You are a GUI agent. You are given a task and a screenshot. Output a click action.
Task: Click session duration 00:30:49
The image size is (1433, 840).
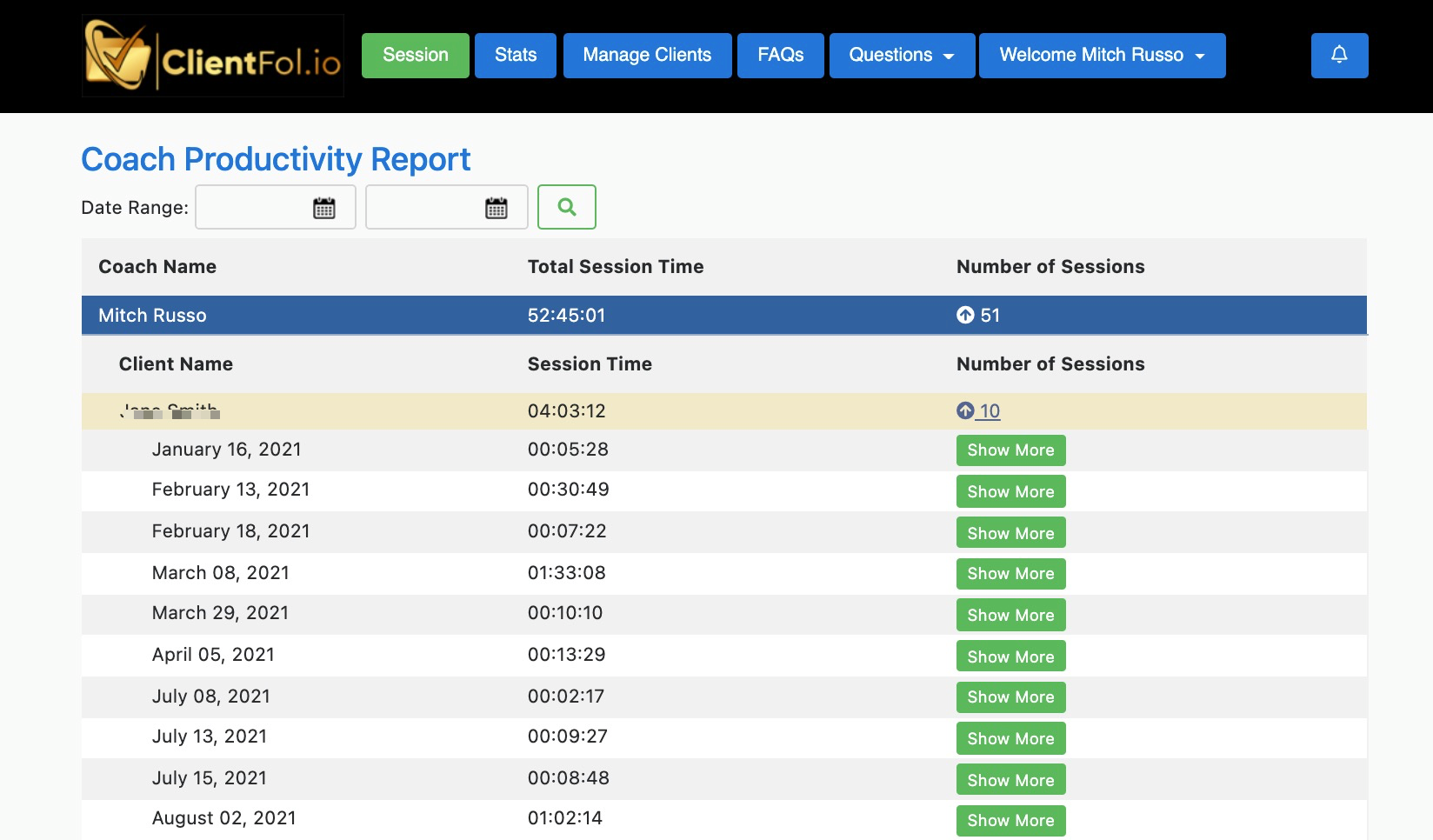coord(568,490)
